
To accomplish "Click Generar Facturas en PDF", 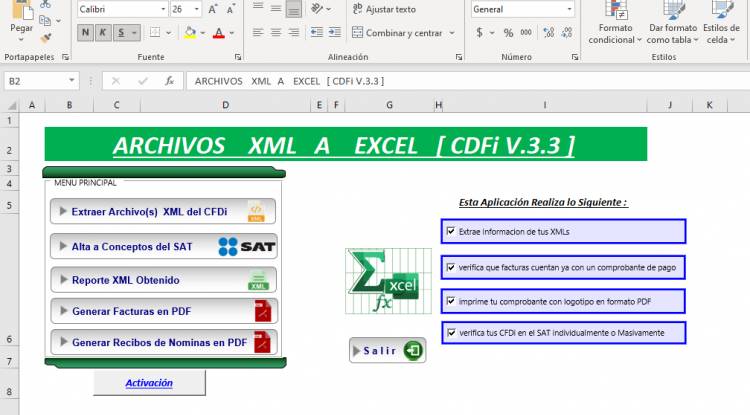I will click(x=164, y=311).
